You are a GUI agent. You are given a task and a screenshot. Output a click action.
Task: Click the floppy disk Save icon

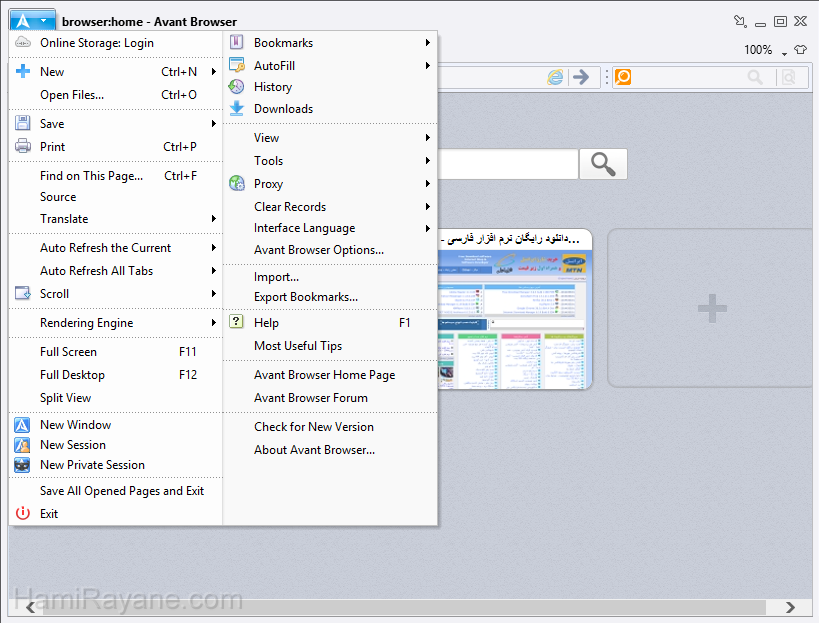pyautogui.click(x=22, y=123)
